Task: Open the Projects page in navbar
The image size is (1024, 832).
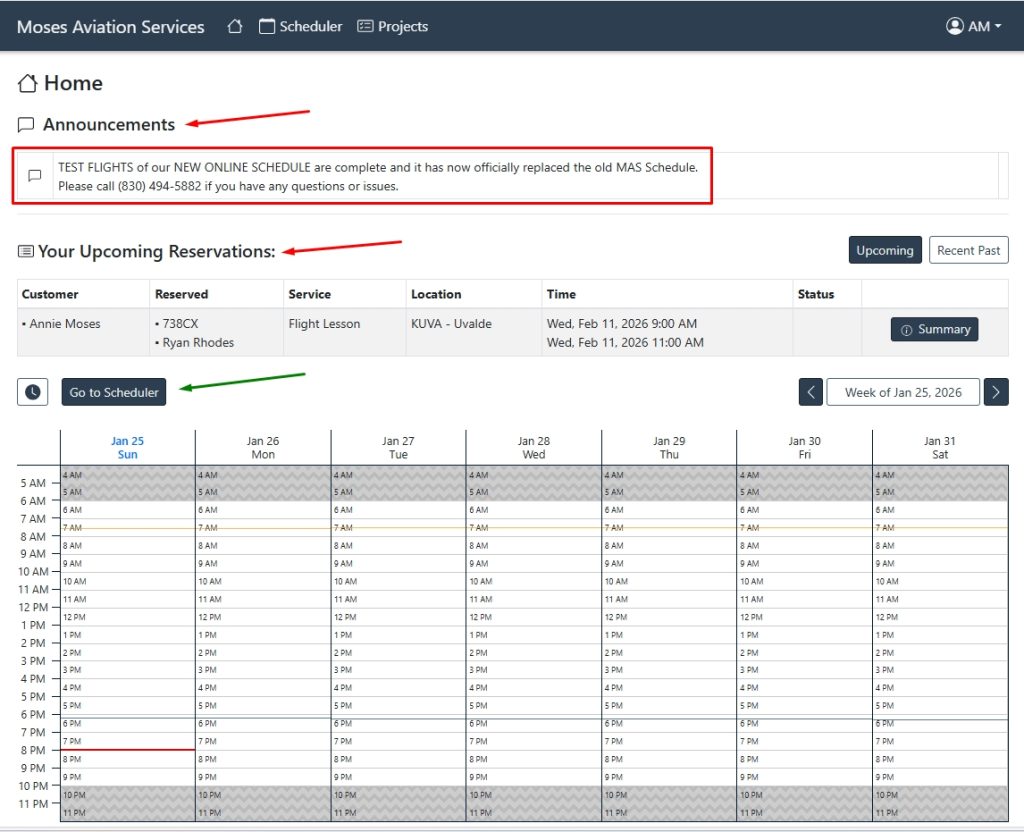Action: tap(392, 27)
